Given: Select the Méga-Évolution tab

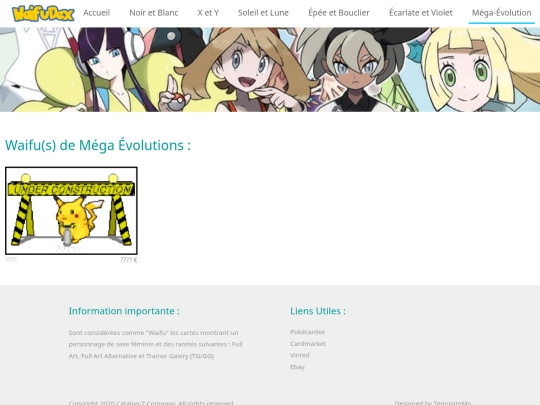Looking at the screenshot, I should [x=501, y=13].
